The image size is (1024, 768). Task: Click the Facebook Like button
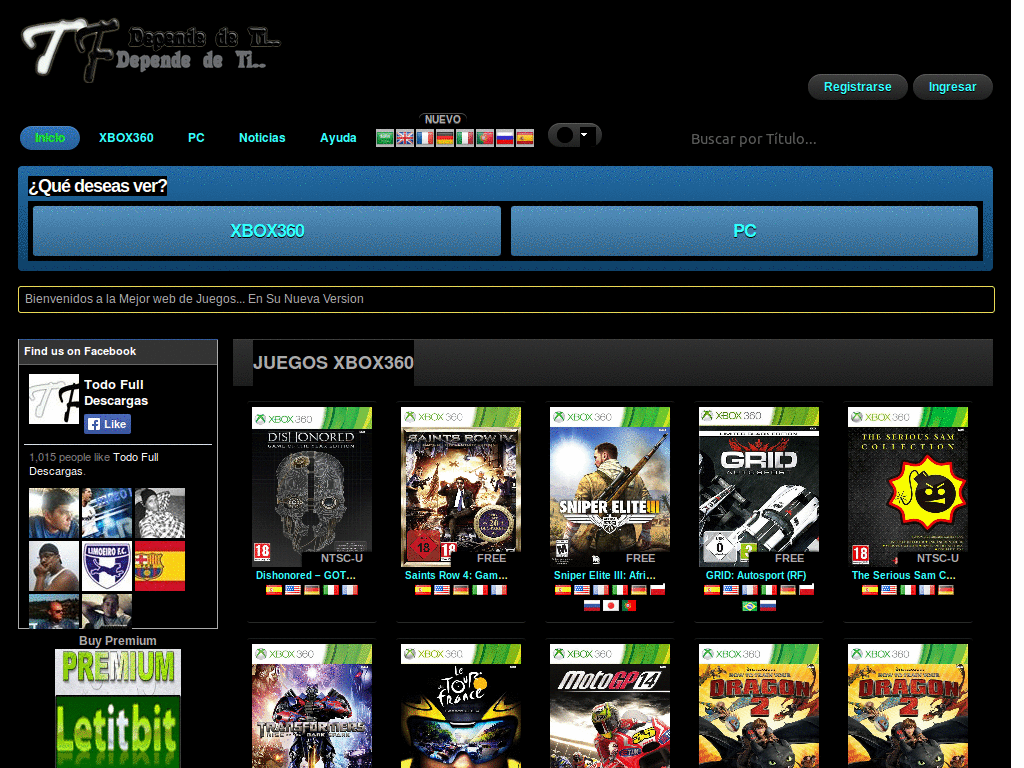107,424
